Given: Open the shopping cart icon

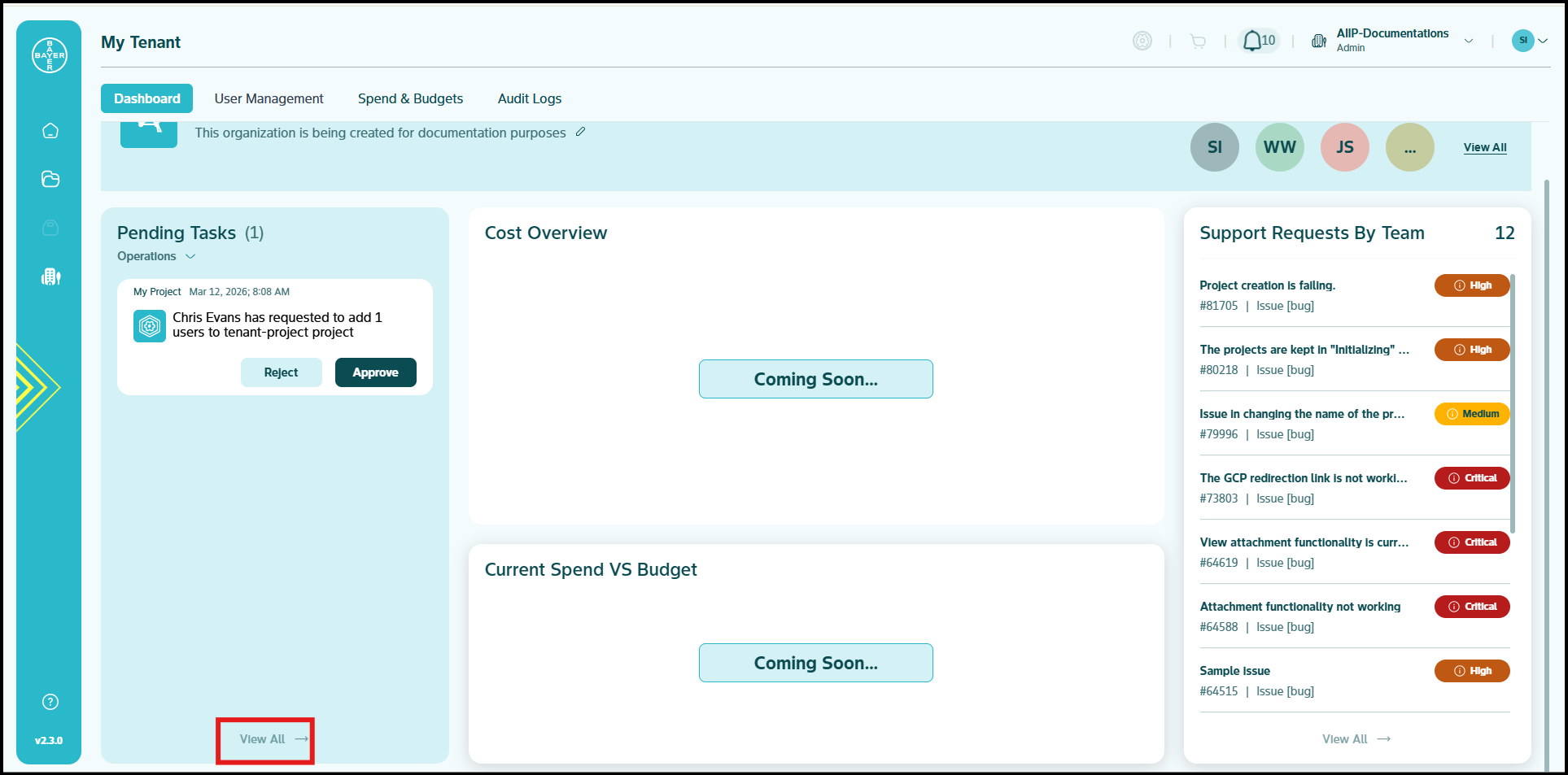Looking at the screenshot, I should (1198, 41).
